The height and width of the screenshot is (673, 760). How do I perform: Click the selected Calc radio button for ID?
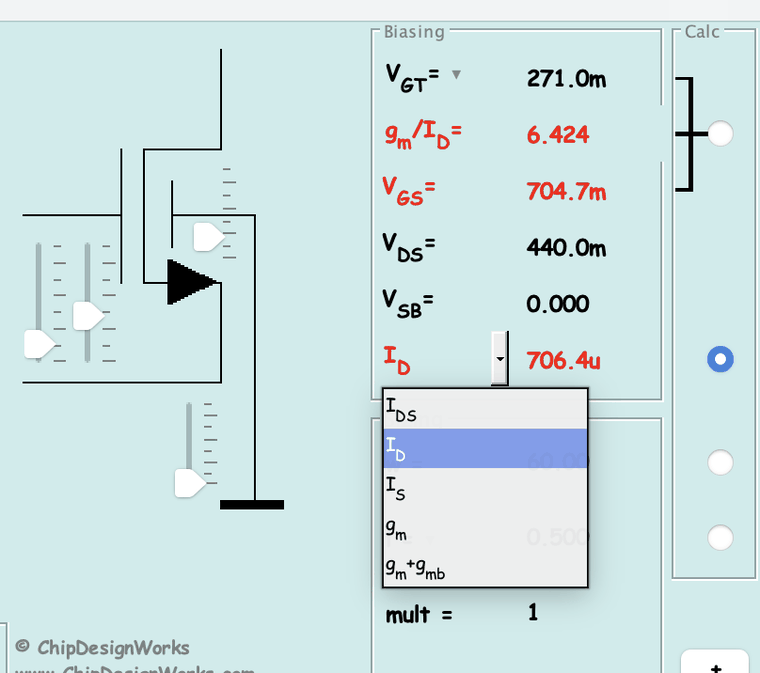coord(720,359)
